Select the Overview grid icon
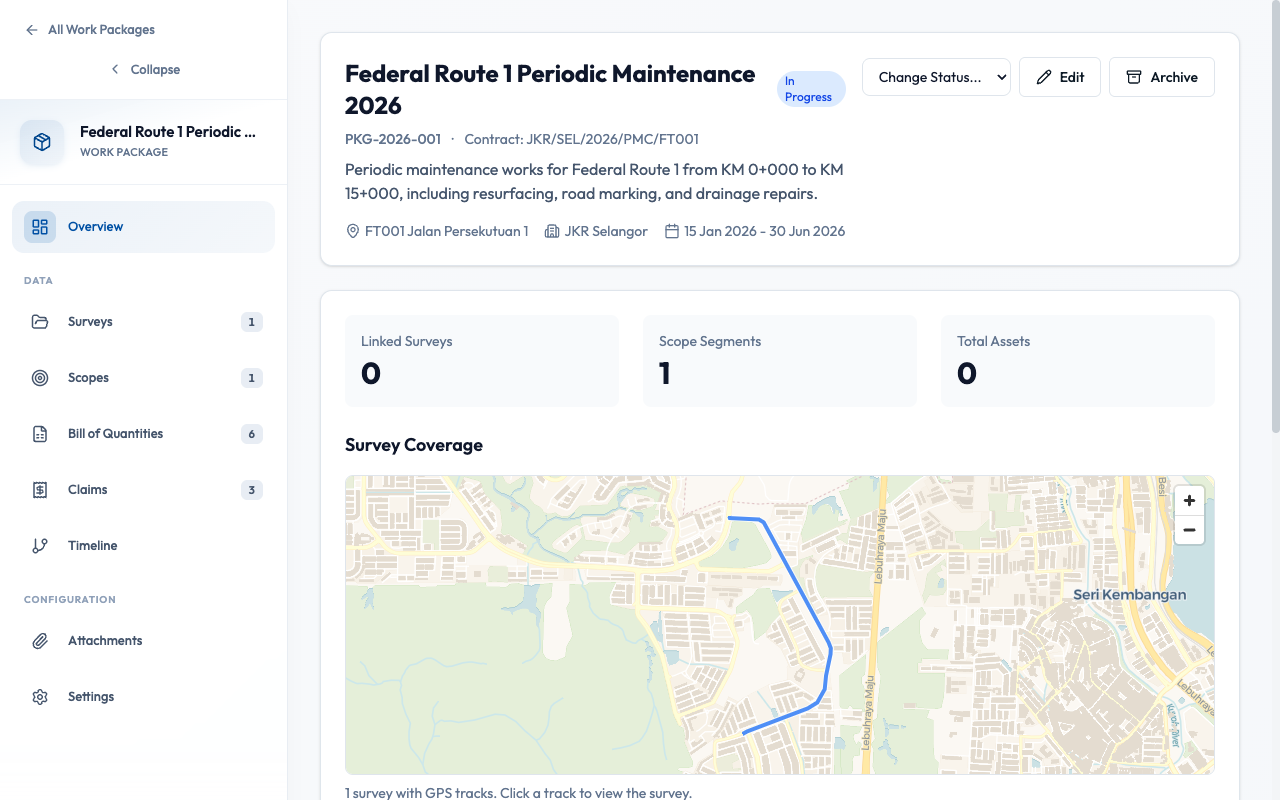Screen dimensions: 1280x800 39,226
